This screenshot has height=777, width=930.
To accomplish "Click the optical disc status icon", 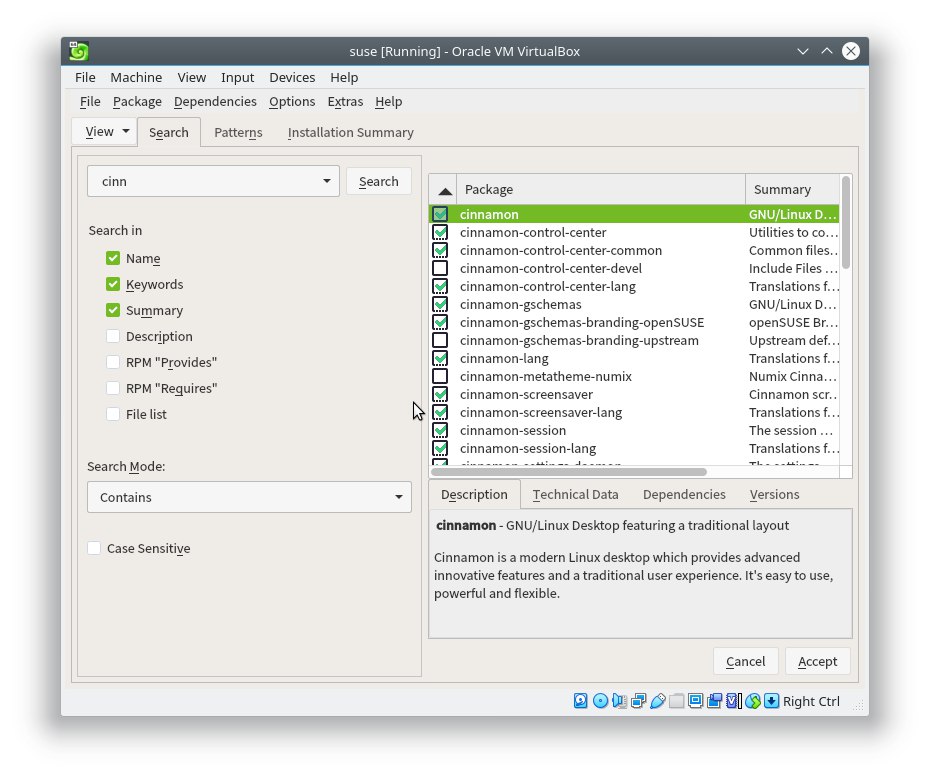I will [600, 701].
